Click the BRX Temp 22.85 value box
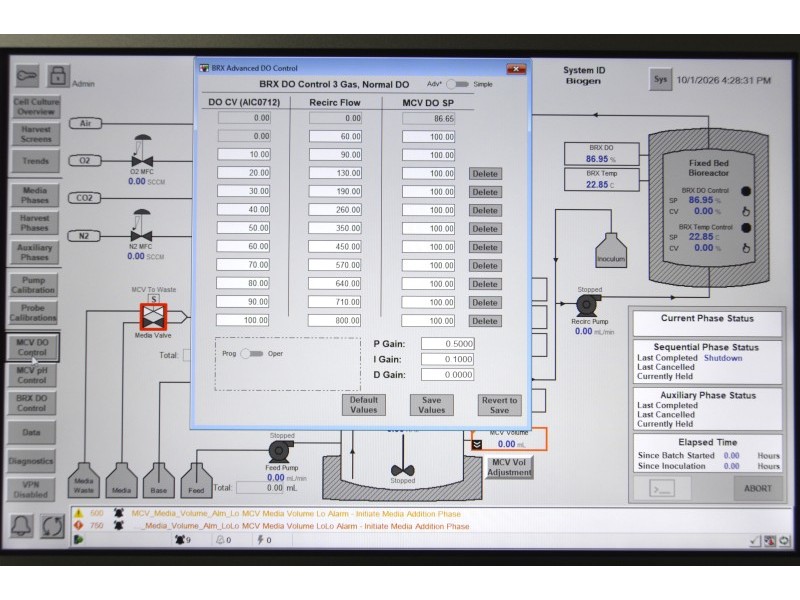800x600 pixels. point(602,180)
